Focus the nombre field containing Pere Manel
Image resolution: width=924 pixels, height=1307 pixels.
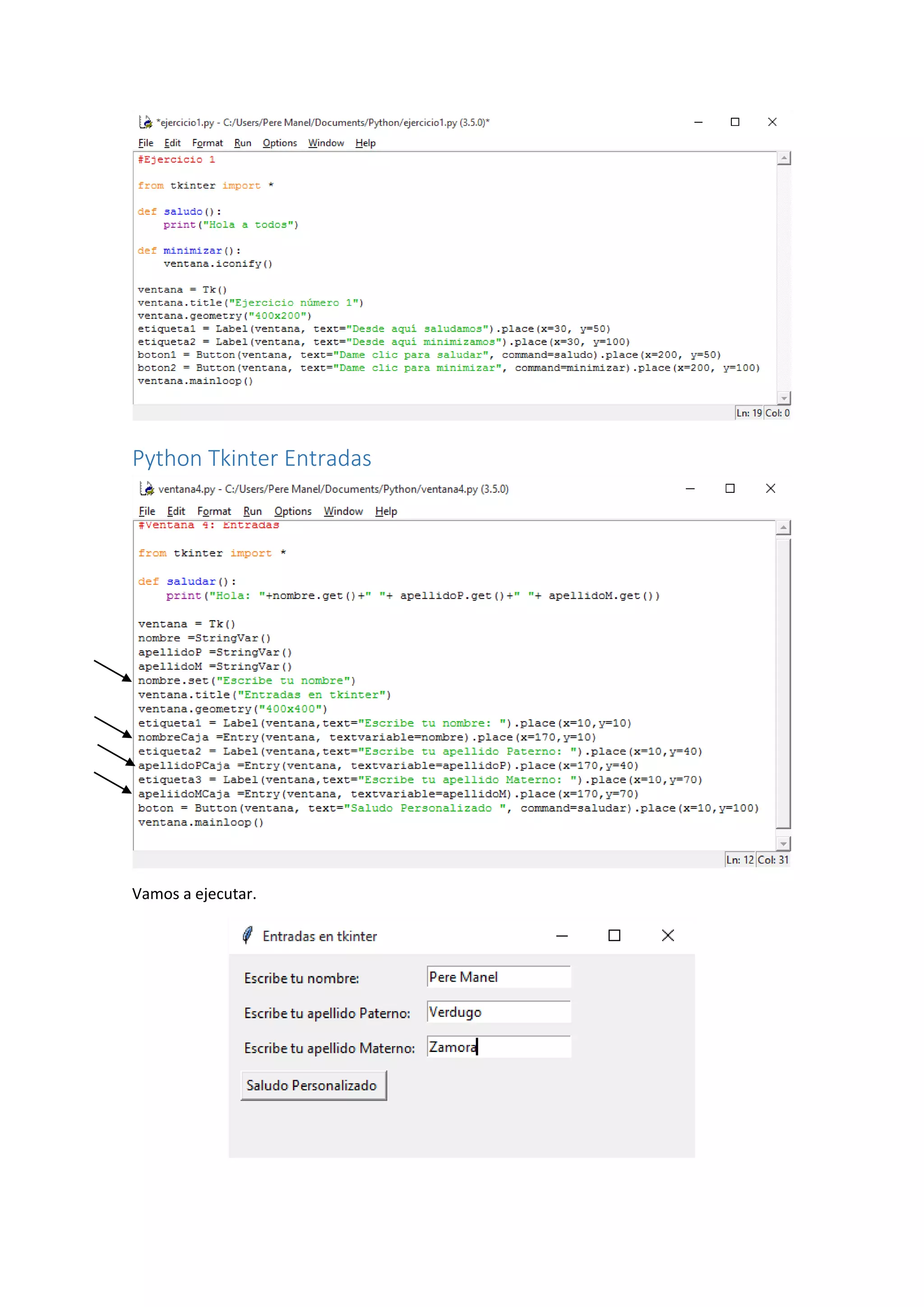pos(499,977)
